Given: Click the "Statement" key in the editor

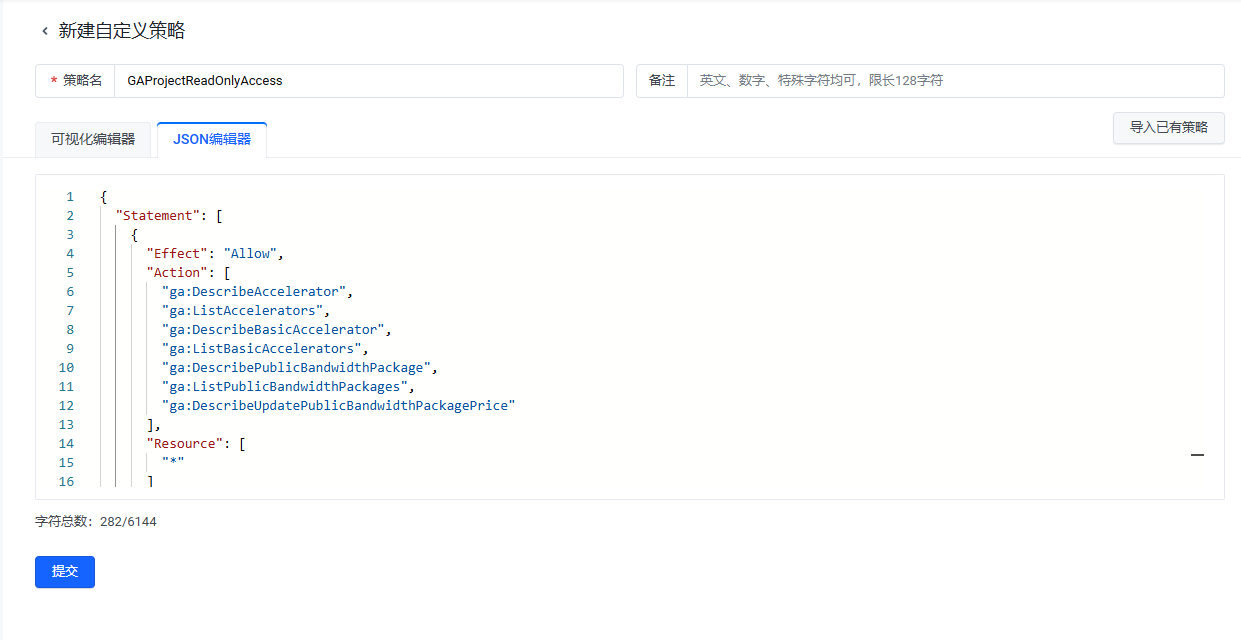Looking at the screenshot, I should [155, 216].
